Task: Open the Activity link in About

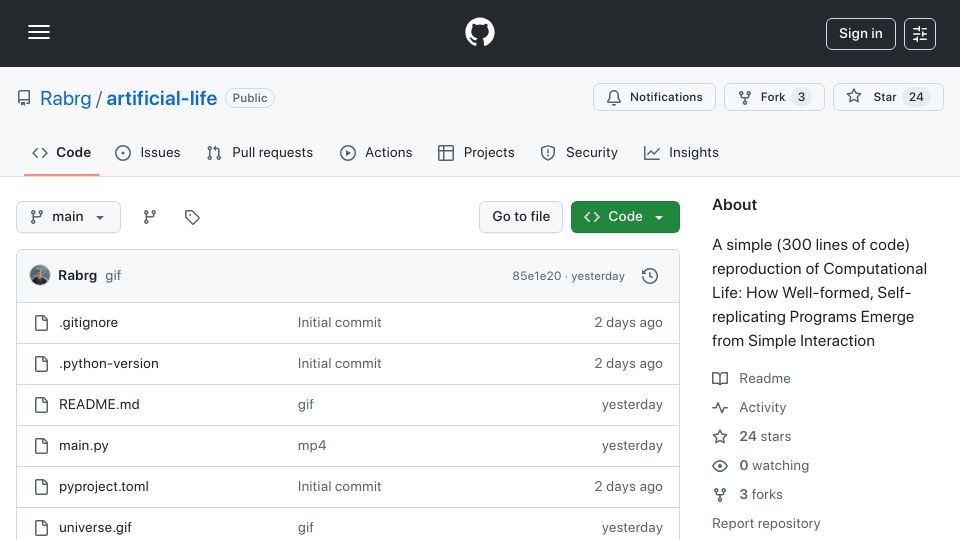Action: coord(762,408)
